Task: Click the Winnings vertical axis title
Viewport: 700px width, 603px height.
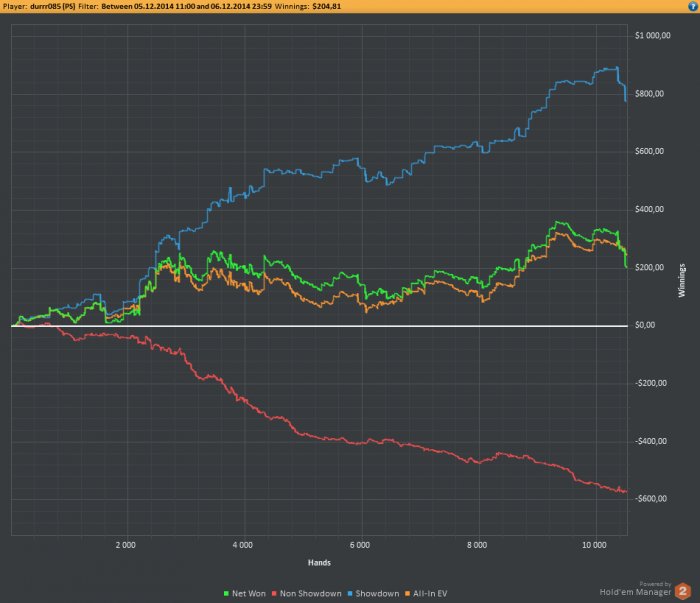Action: click(682, 280)
